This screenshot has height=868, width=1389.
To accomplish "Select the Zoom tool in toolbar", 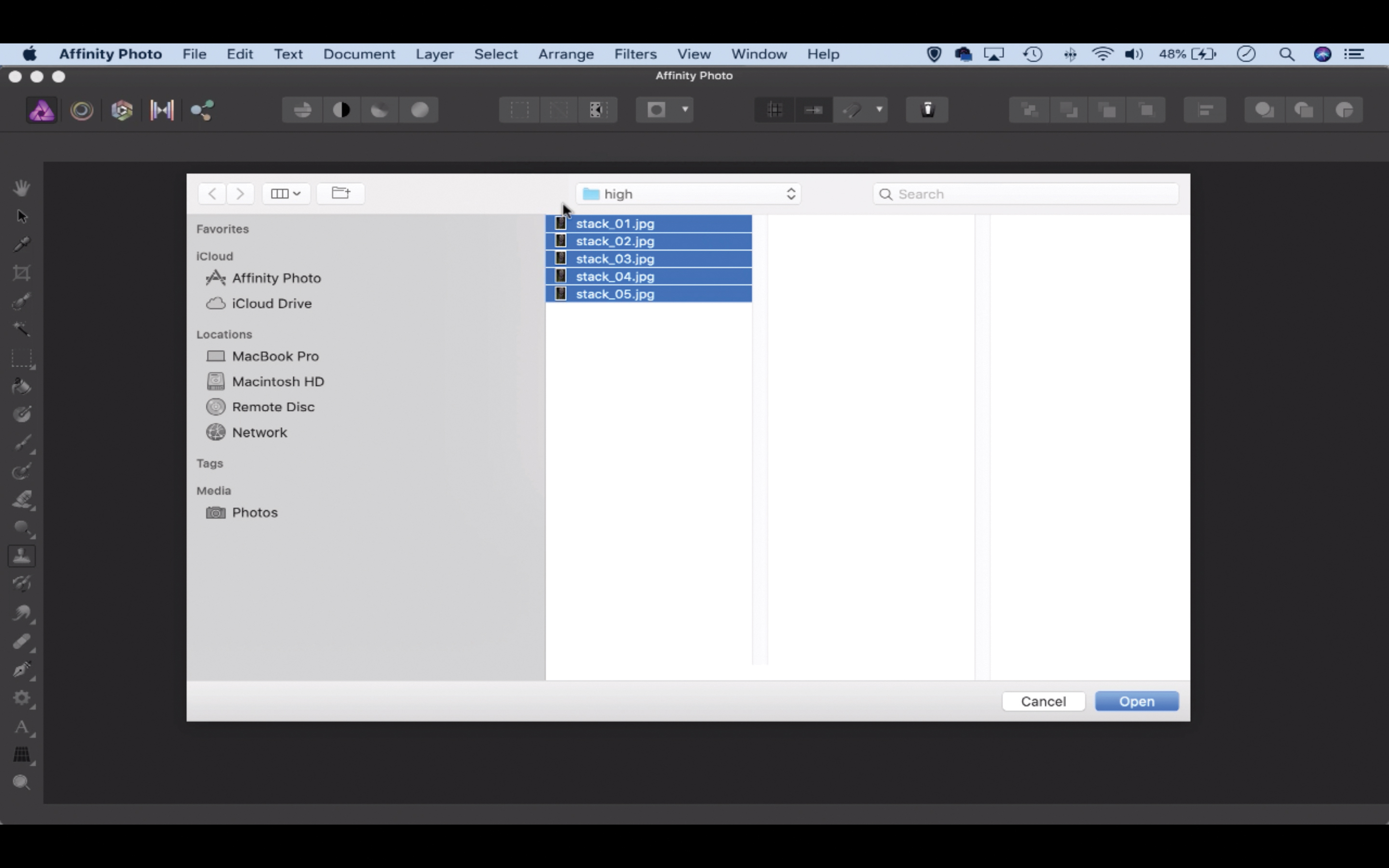I will click(22, 783).
